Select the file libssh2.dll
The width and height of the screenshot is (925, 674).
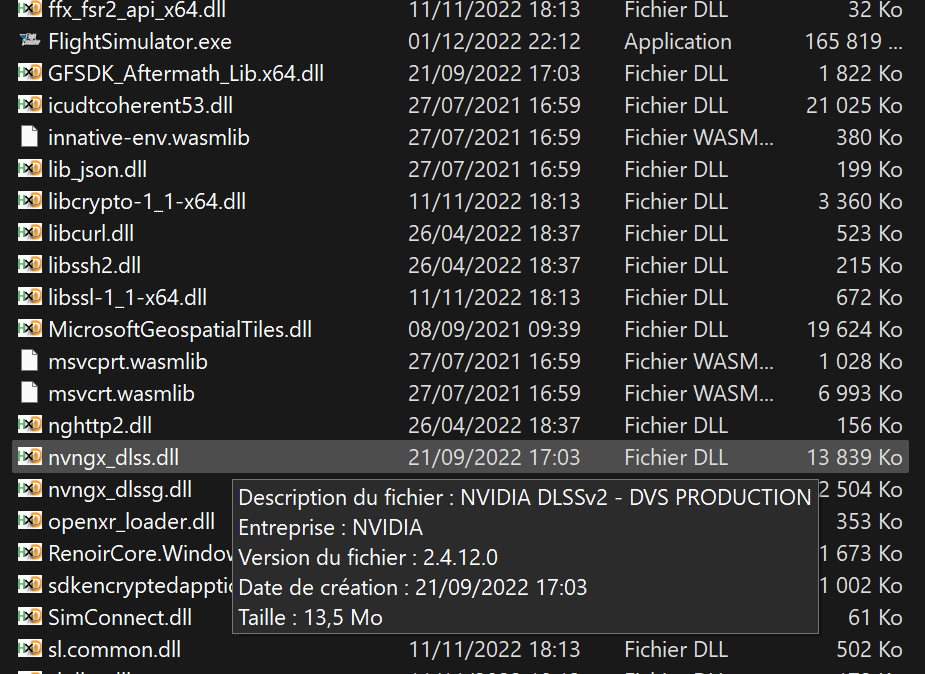(94, 266)
